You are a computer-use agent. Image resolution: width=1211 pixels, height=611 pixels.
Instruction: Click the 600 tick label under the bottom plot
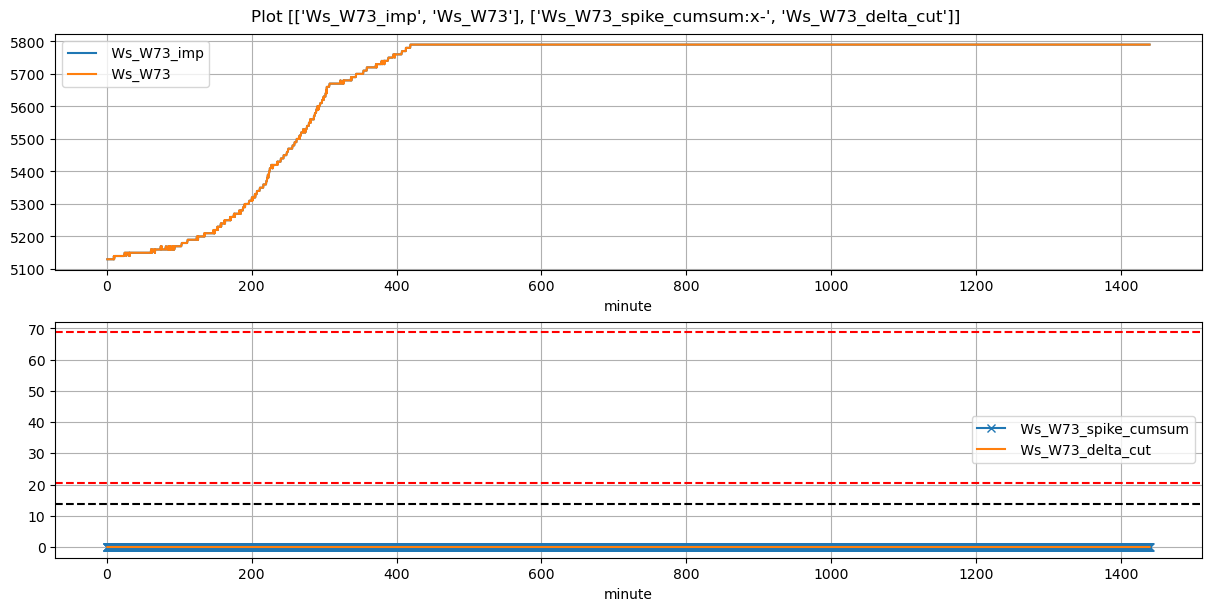pos(541,574)
